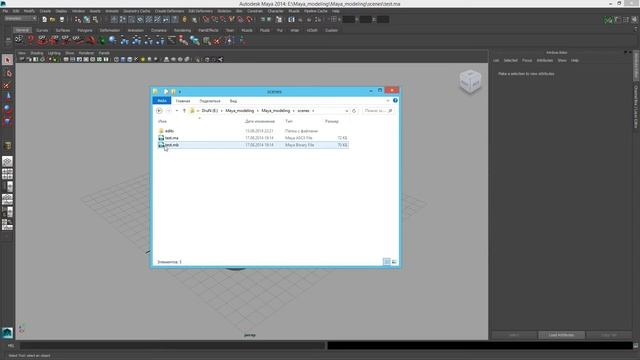The width and height of the screenshot is (640, 360).
Task: Click the red question mark shelf icon
Action: 31,40
